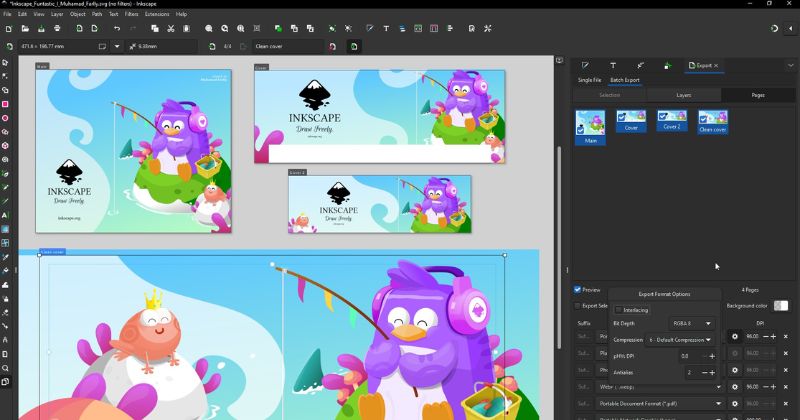The width and height of the screenshot is (800, 420).
Task: Toggle the Preview checkbox
Action: pos(578,290)
